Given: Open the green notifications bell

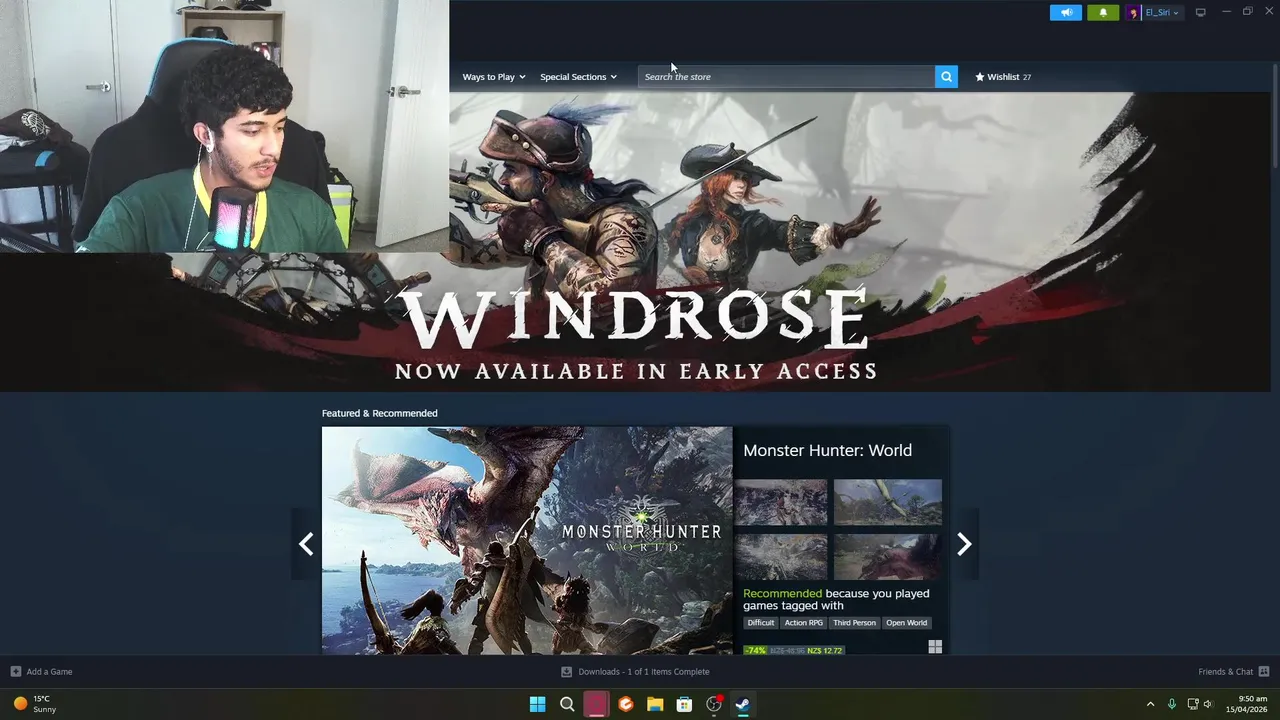Looking at the screenshot, I should (x=1103, y=12).
